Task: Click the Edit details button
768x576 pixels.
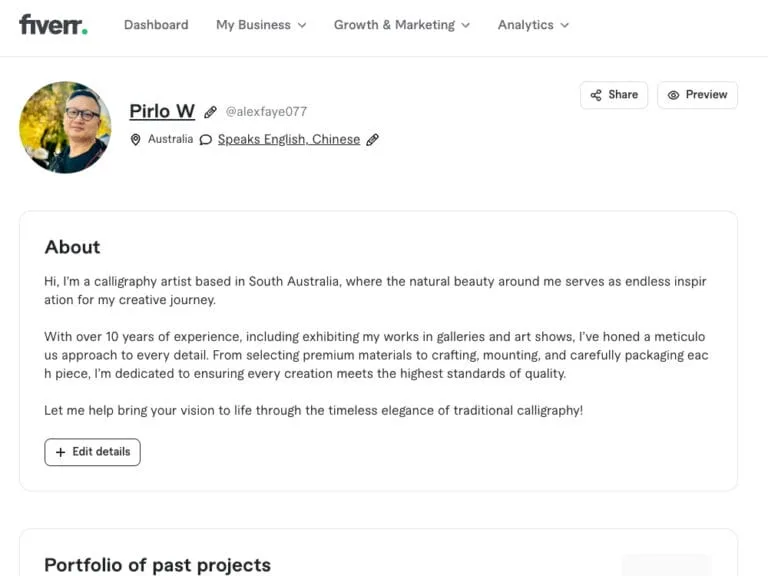Action: tap(92, 452)
